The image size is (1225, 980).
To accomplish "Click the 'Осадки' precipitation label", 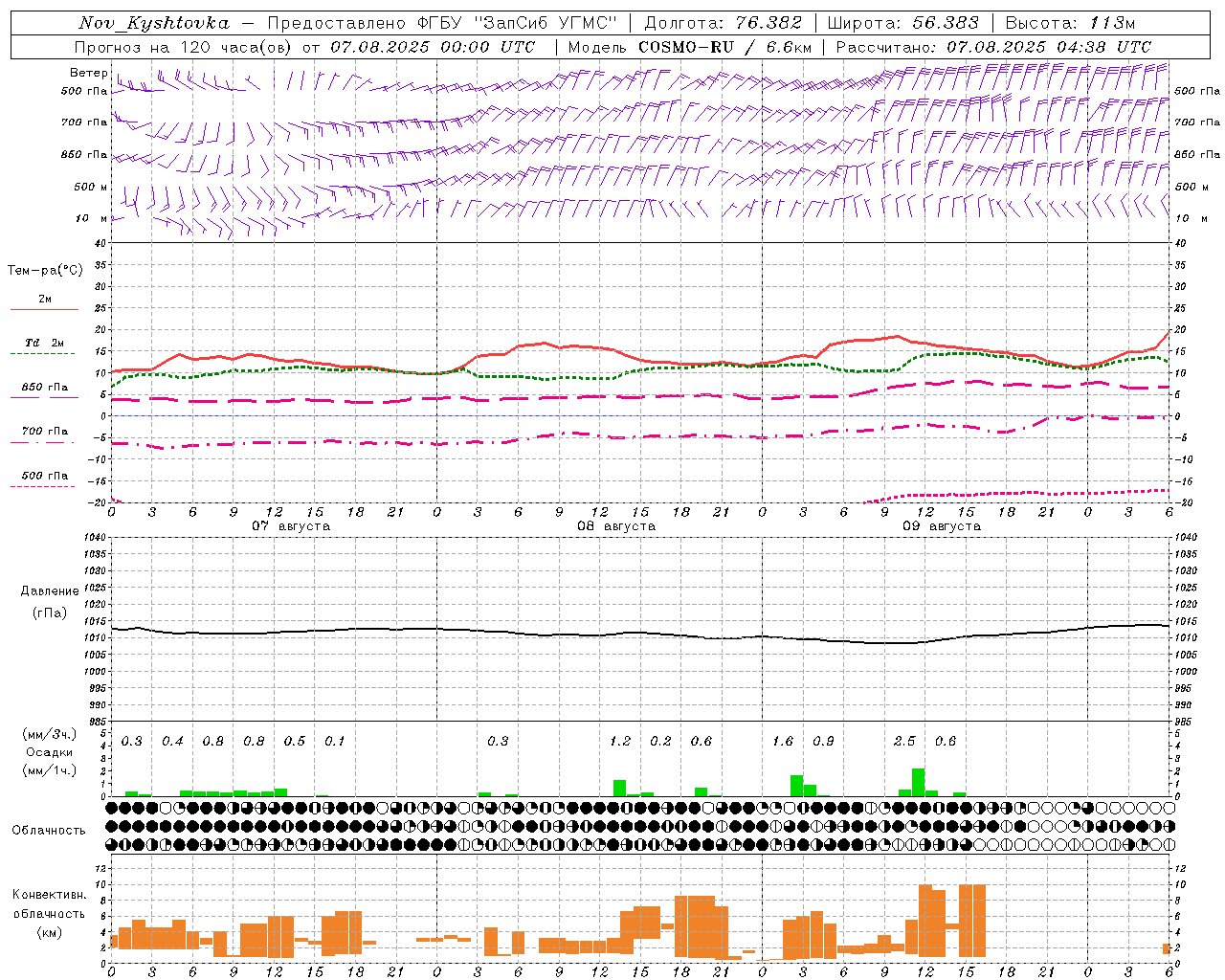I will [50, 752].
